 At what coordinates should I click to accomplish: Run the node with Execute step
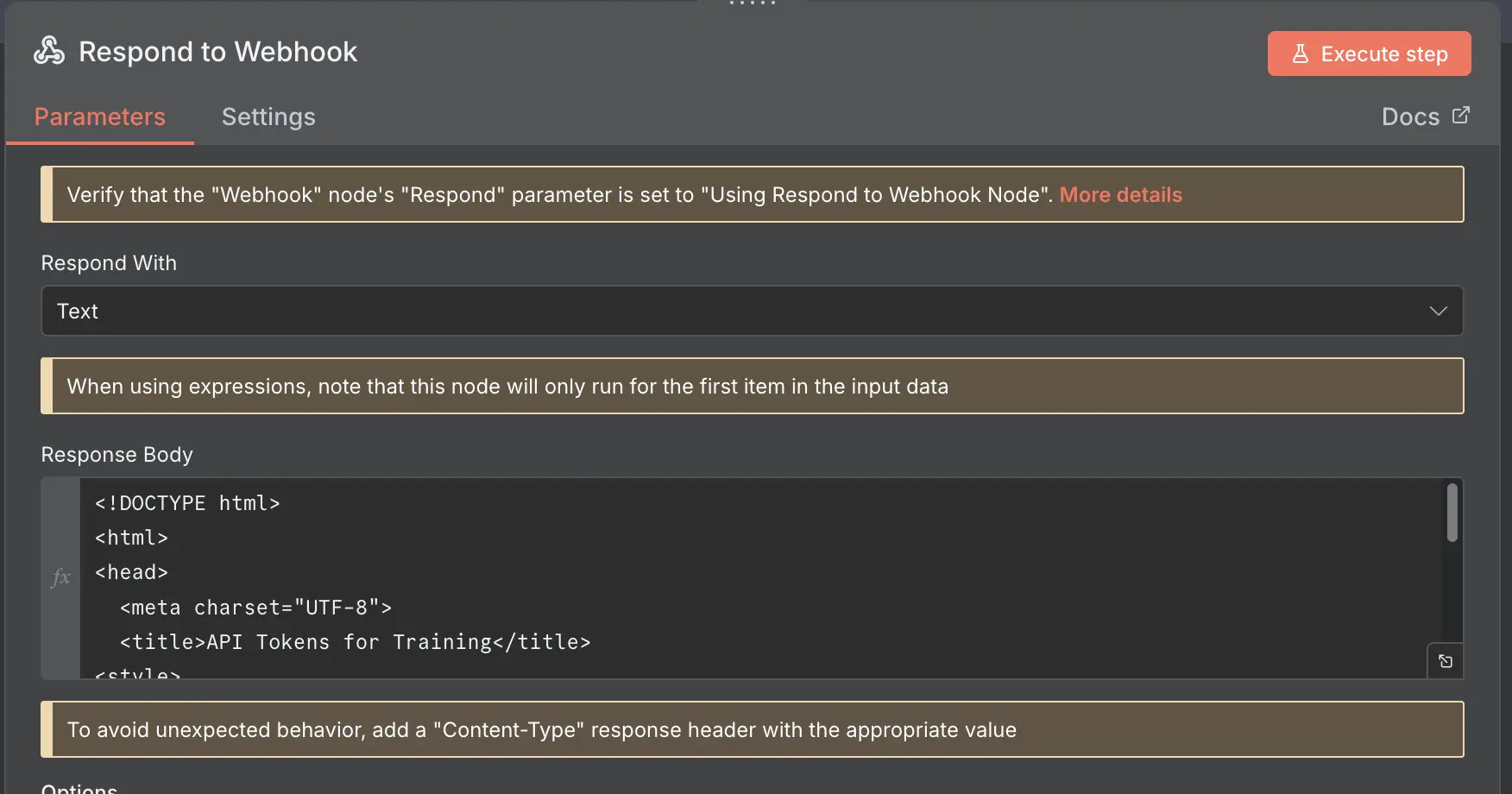click(x=1369, y=54)
